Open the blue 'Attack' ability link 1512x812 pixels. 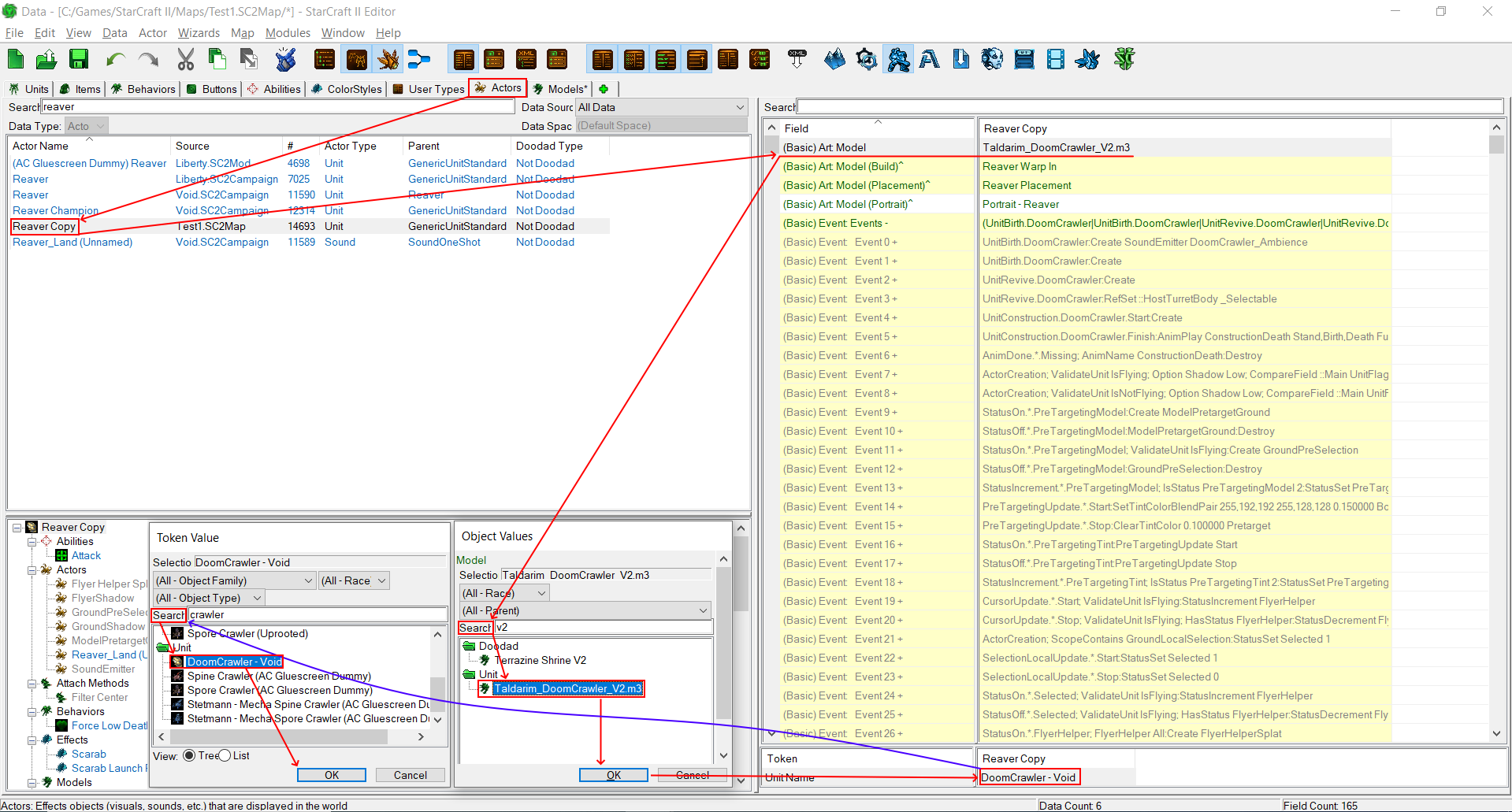[87, 556]
